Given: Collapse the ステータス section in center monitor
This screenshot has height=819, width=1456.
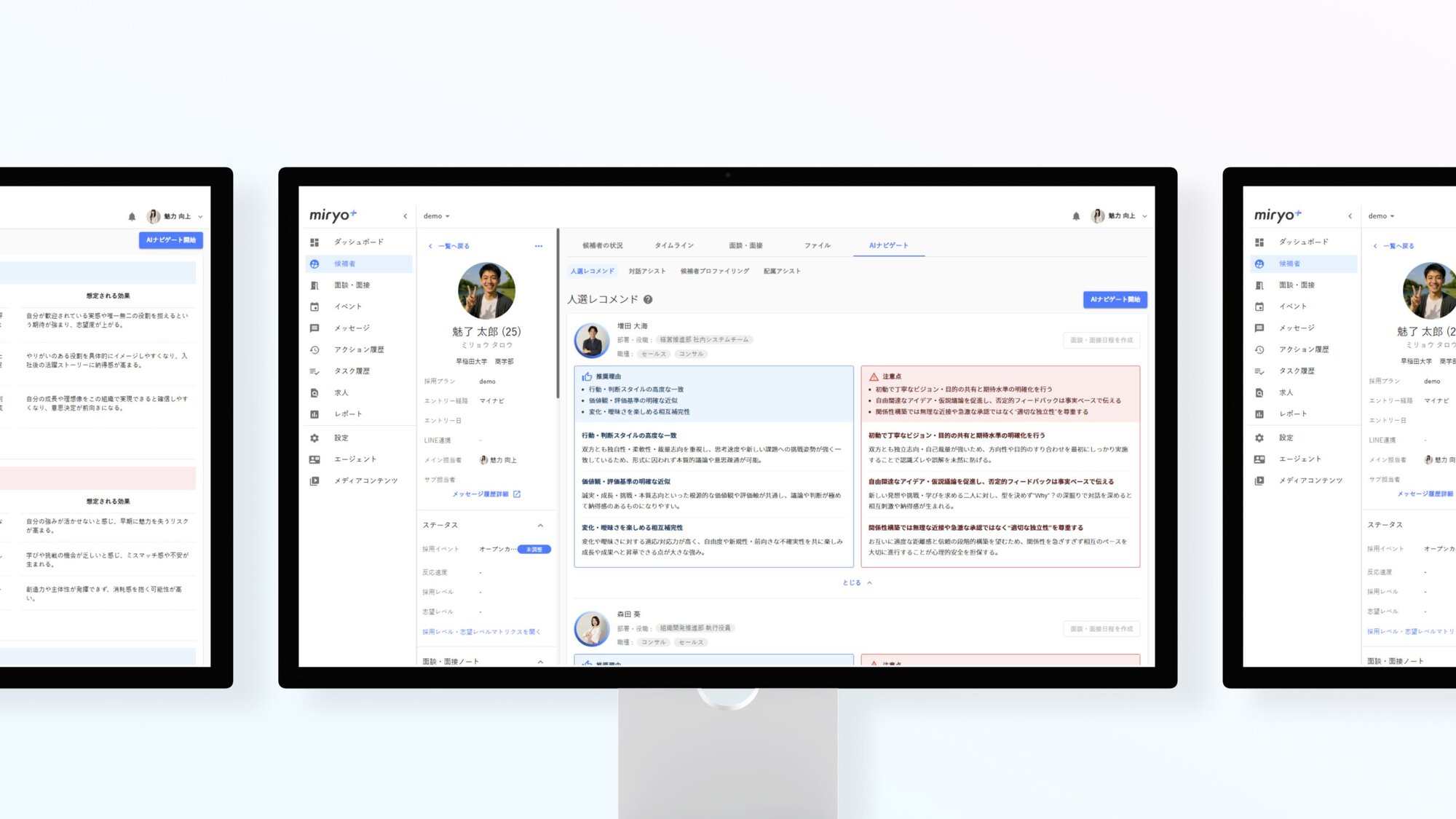Looking at the screenshot, I should 540,526.
